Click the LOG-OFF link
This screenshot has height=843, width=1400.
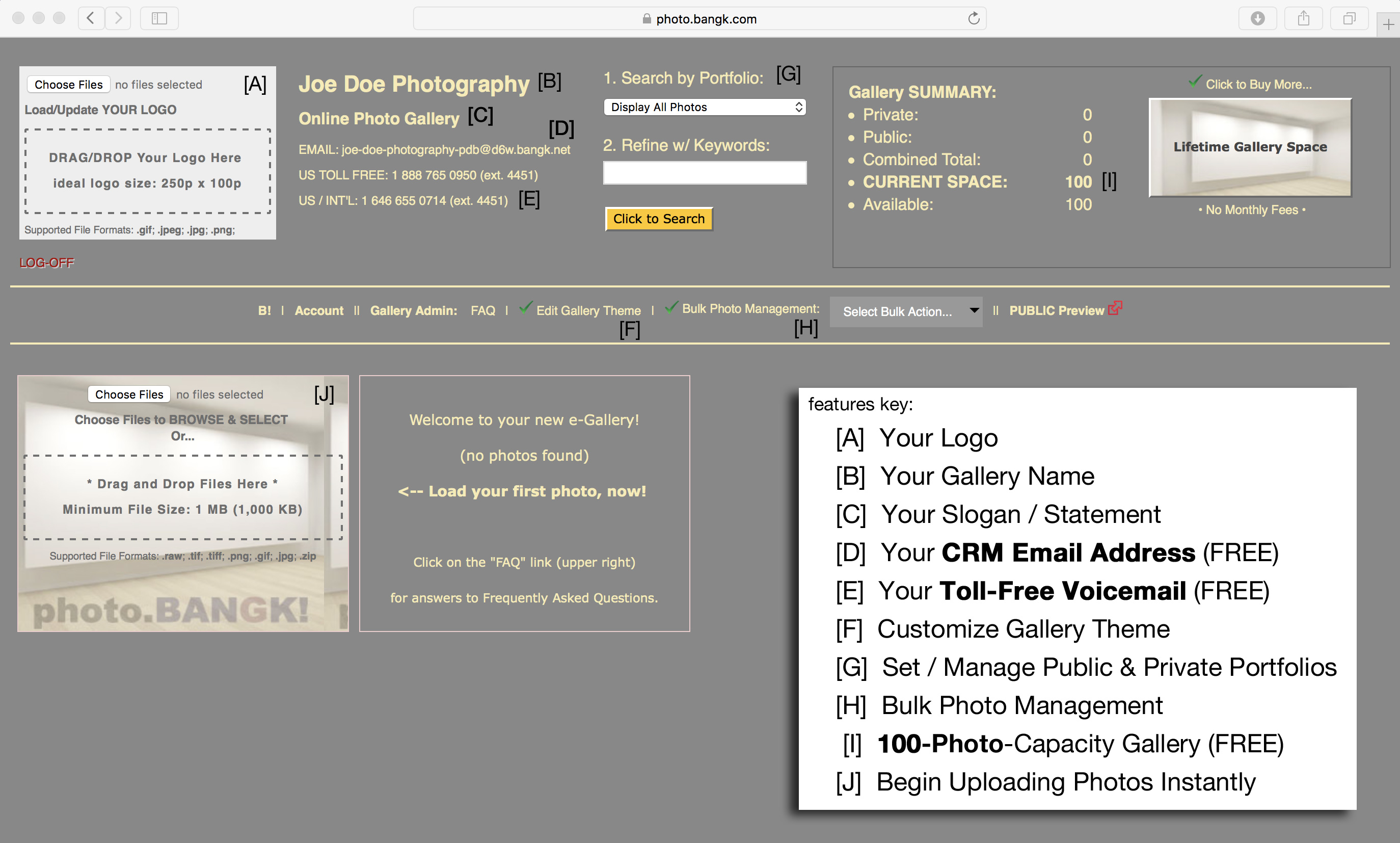pos(46,262)
